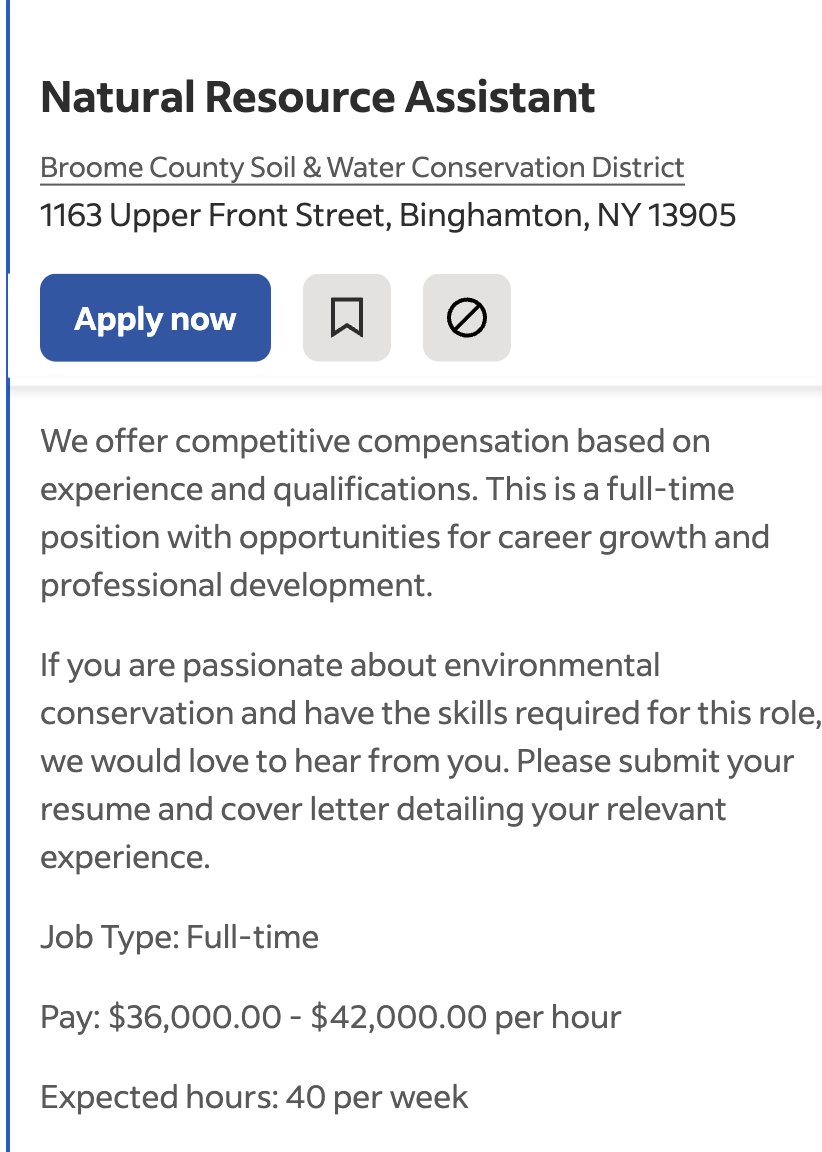Click the Job Type: Full-time line
The height and width of the screenshot is (1152, 822).
[x=179, y=937]
